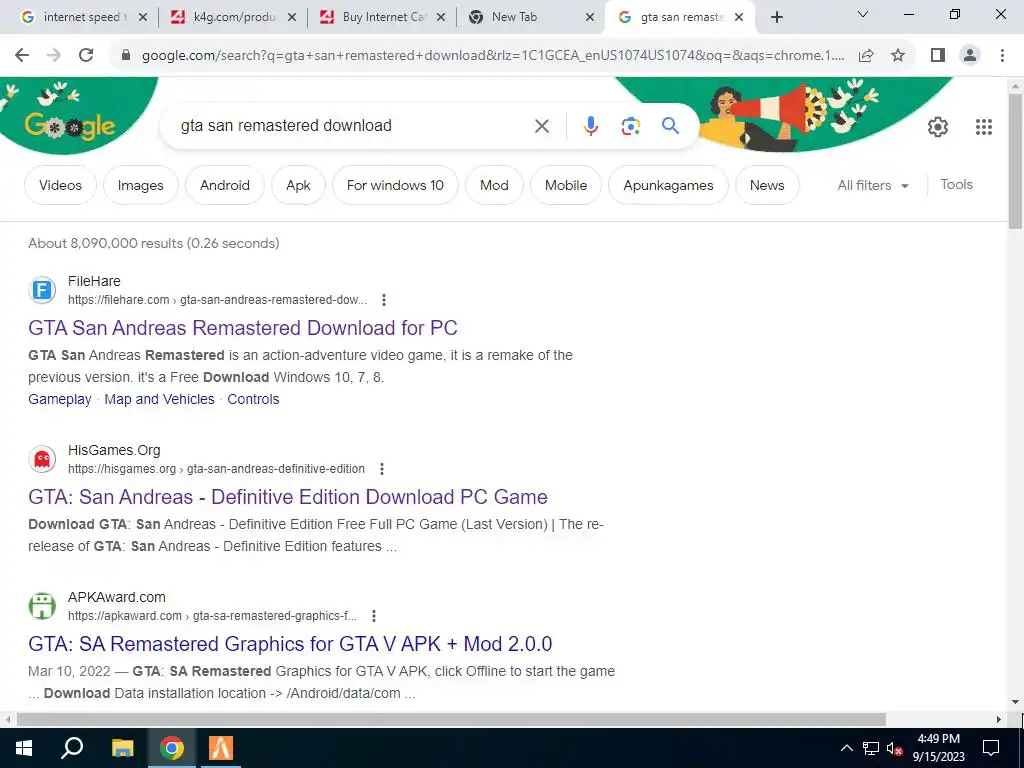The image size is (1024, 768).
Task: Apply the Apunkagames filter chip
Action: (668, 185)
